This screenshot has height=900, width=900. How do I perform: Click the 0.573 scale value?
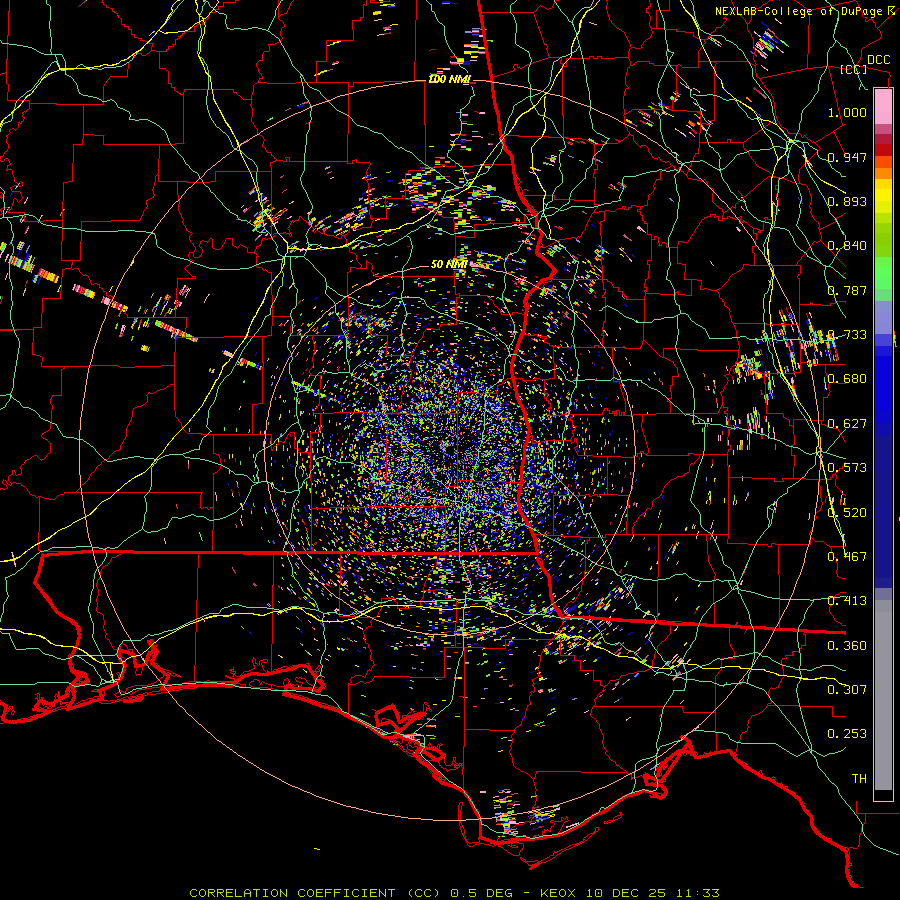847,468
